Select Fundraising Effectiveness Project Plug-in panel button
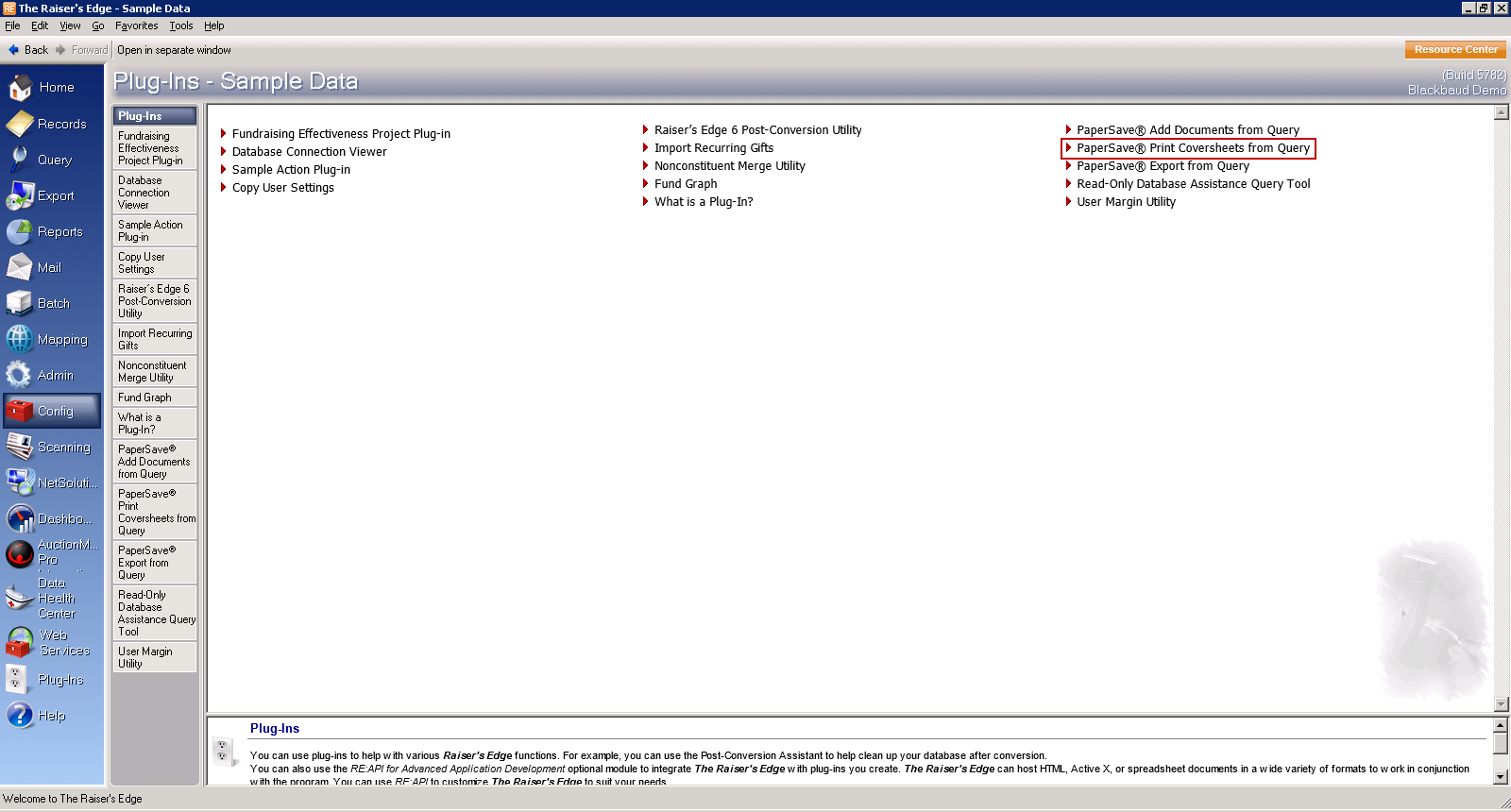1511x812 pixels. (x=155, y=148)
